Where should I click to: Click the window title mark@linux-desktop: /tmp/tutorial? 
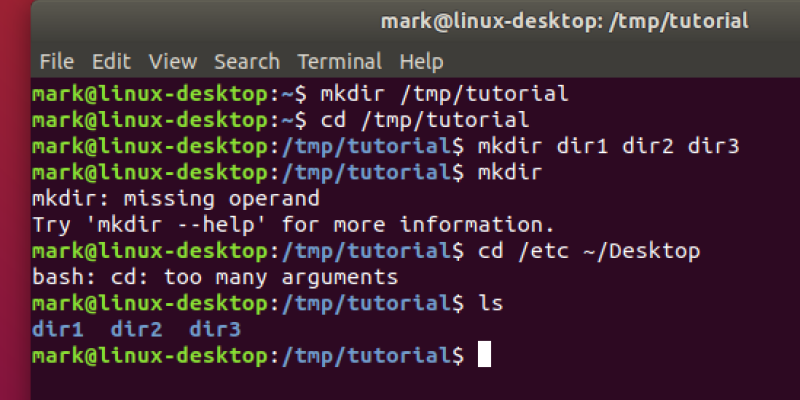(564, 21)
